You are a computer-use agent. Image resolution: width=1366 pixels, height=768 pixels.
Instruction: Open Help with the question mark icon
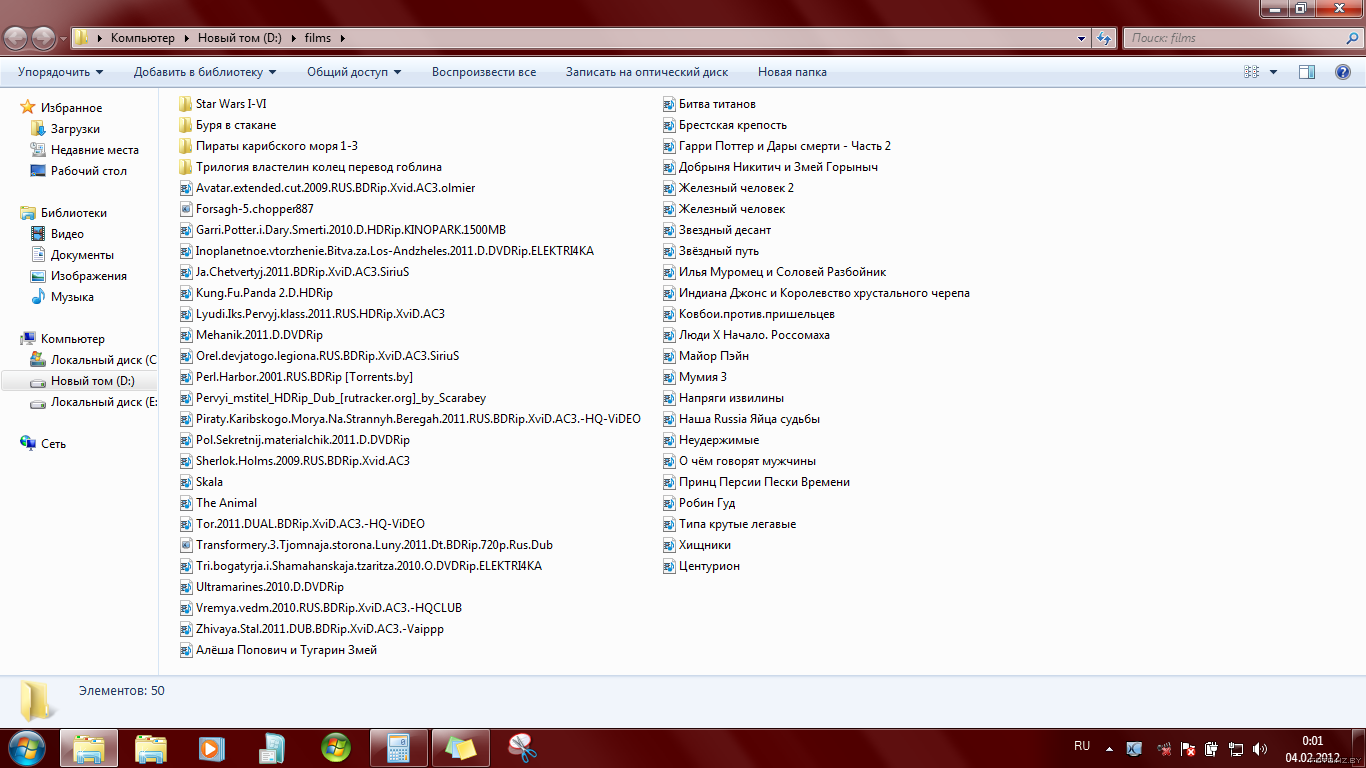1343,72
